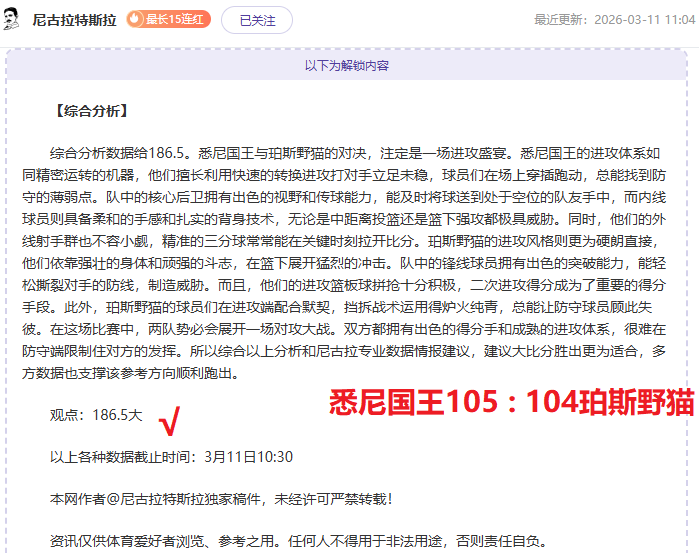699x553 pixels.
Task: Open the 尼古拉特斯拉 author profile name
Action: (74, 20)
